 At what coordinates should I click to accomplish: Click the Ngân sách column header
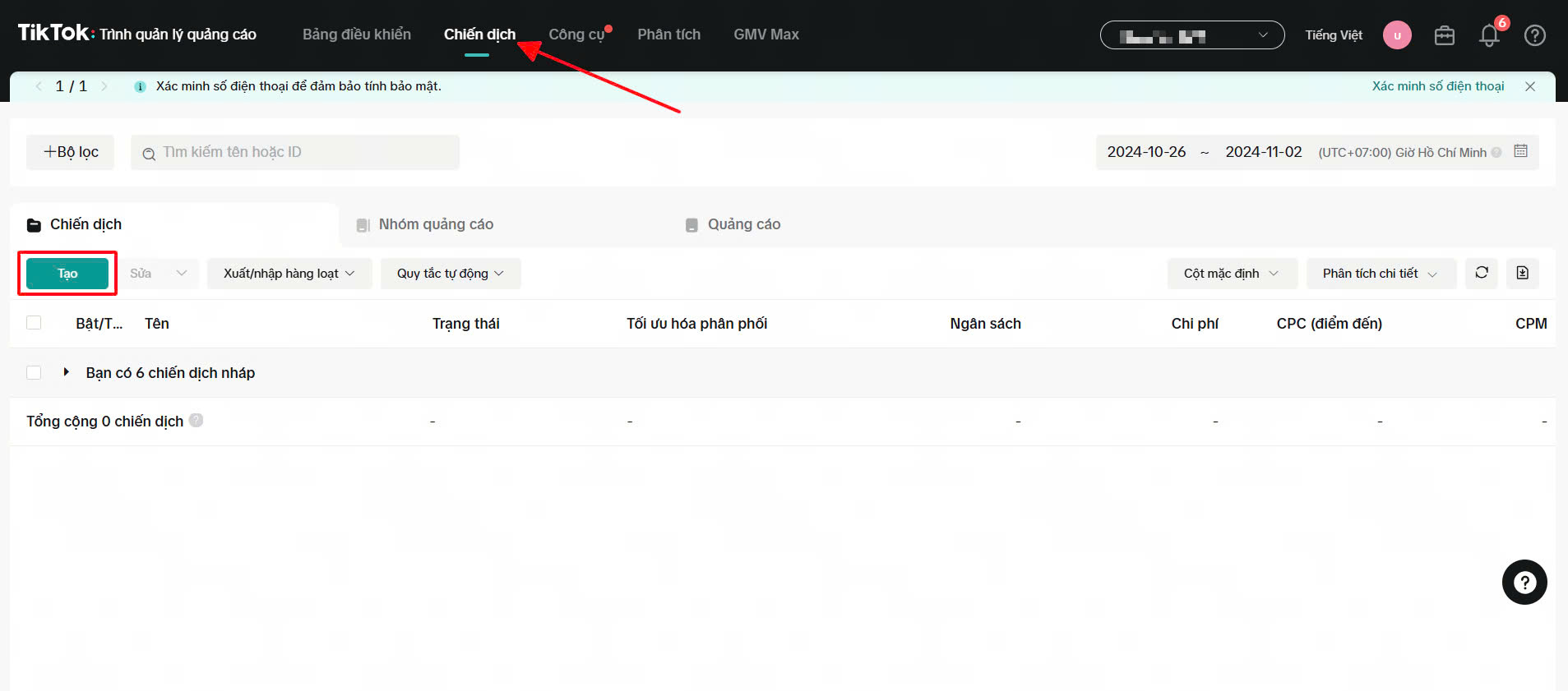click(x=986, y=324)
